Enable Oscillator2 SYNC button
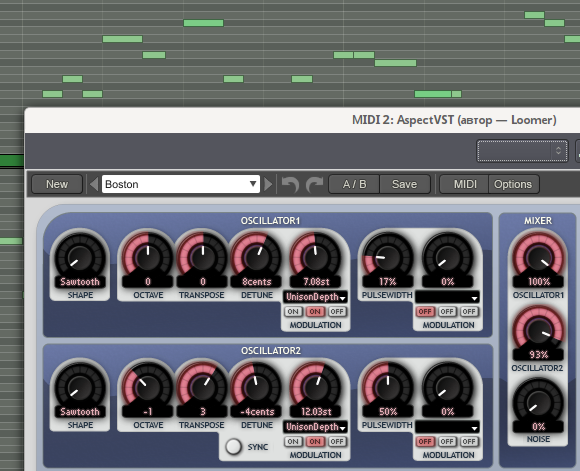The image size is (580, 471). (233, 446)
